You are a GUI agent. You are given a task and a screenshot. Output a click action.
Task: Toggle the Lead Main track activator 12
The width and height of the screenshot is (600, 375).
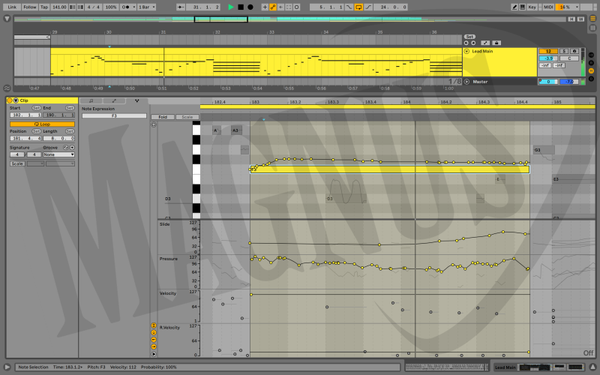pos(548,51)
